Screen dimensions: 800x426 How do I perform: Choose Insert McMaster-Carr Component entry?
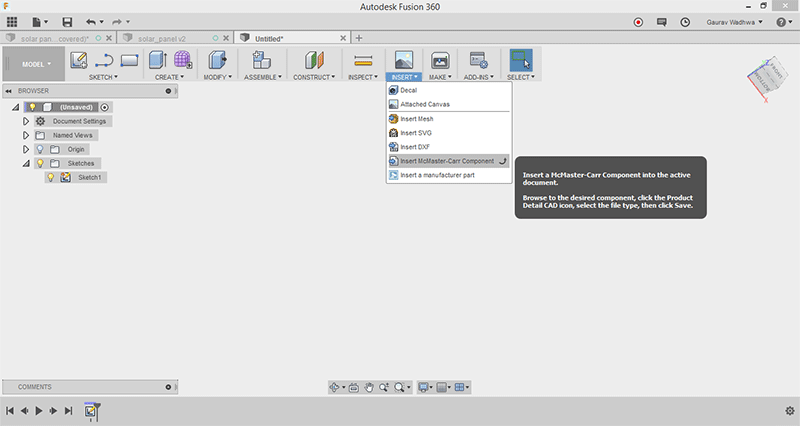click(x=449, y=161)
